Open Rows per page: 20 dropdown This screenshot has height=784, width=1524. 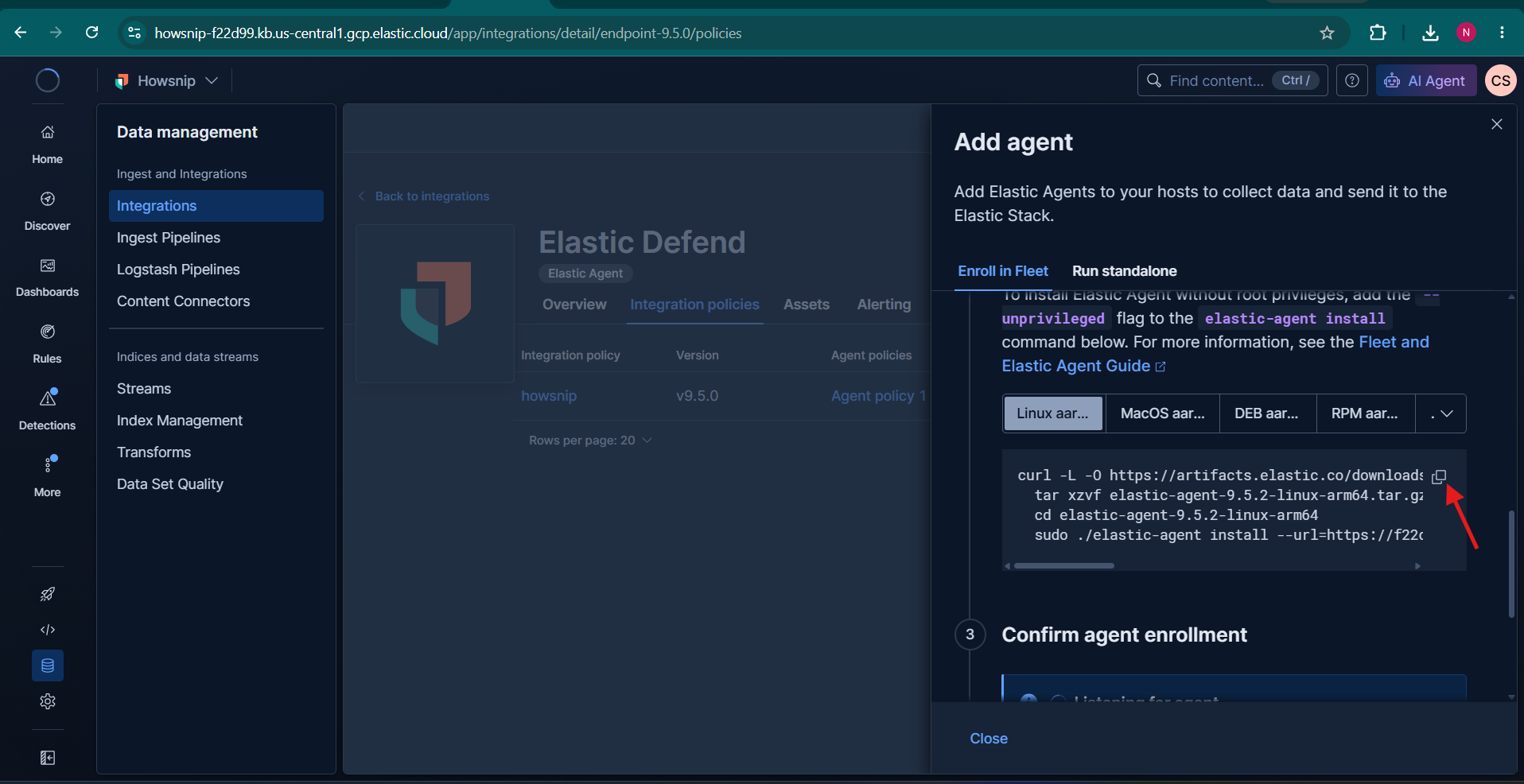pos(590,441)
